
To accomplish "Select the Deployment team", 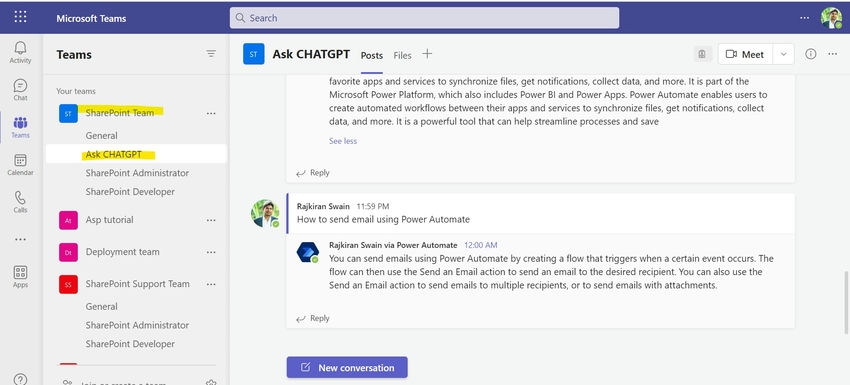I will [x=123, y=252].
